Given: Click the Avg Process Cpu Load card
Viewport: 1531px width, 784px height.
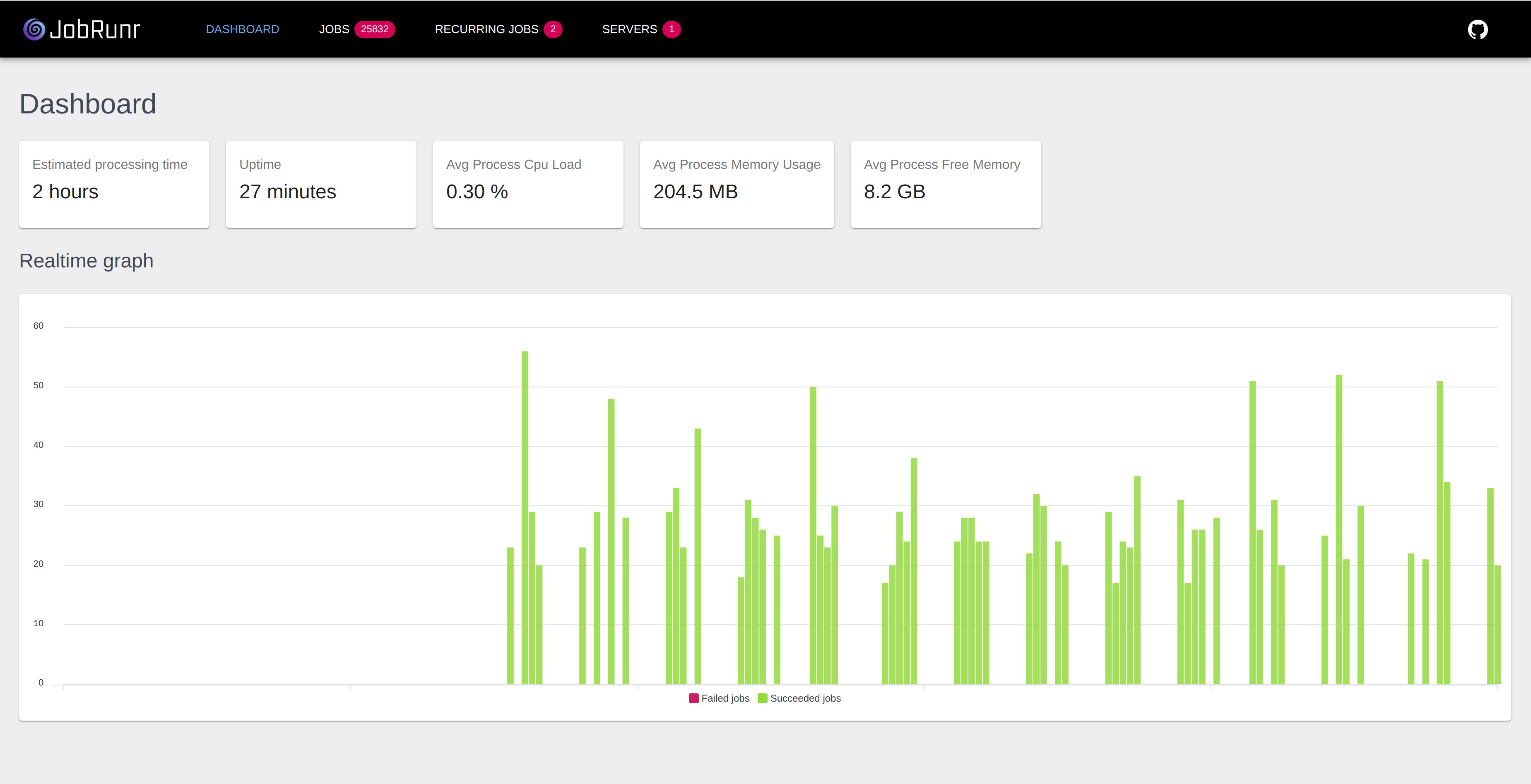Looking at the screenshot, I should pyautogui.click(x=528, y=184).
